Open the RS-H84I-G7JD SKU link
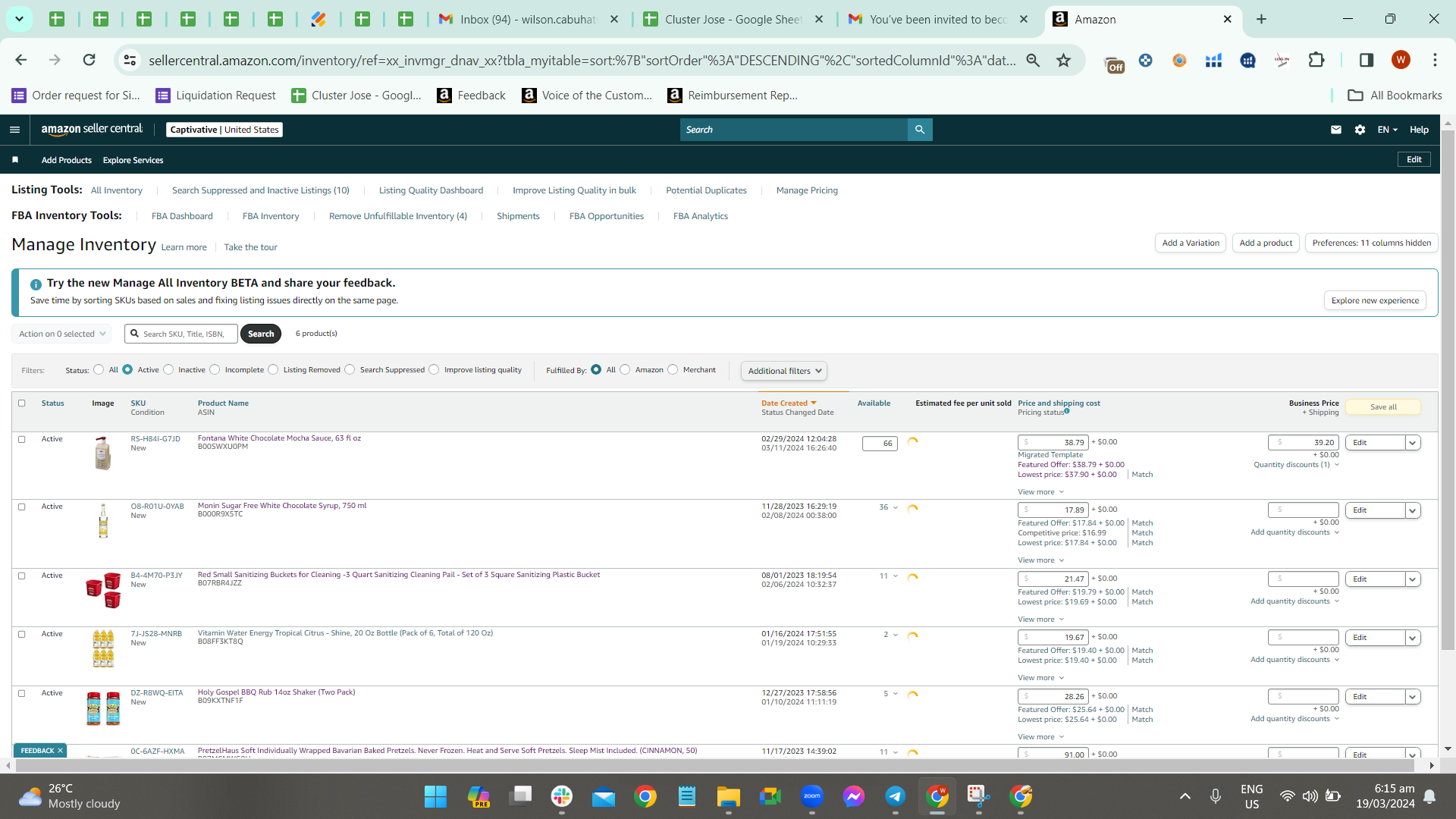 [x=155, y=439]
